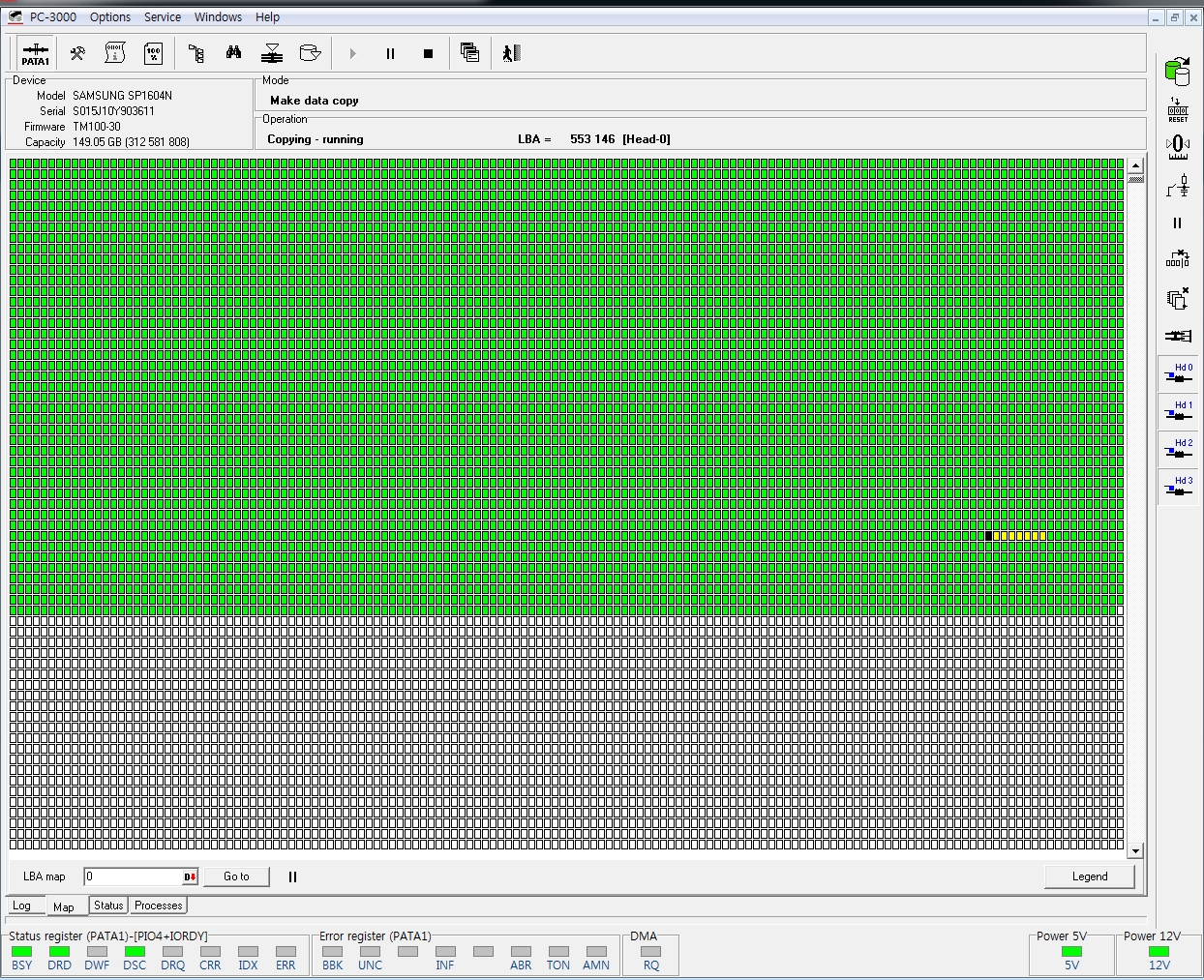This screenshot has height=980, width=1204.
Task: Click the D arrow button in LBA field
Action: click(x=190, y=876)
